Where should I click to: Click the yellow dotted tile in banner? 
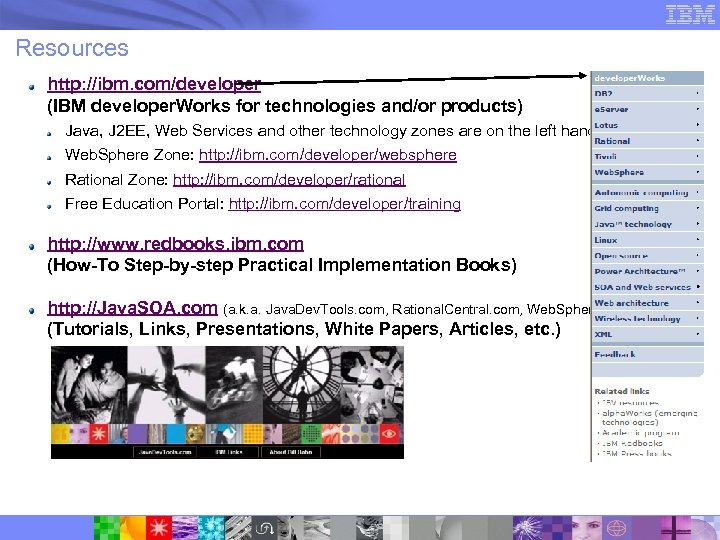[x=253, y=433]
